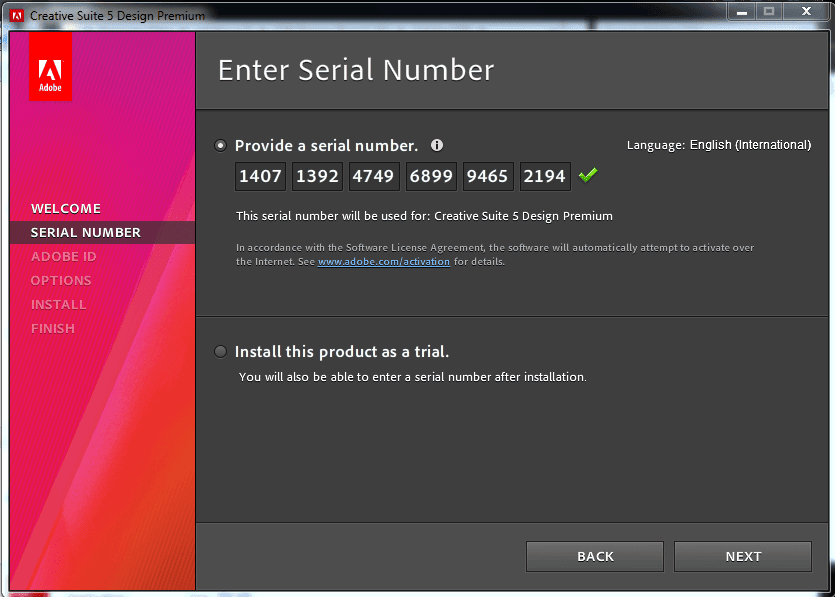This screenshot has height=597, width=835.
Task: Click the NEXT button
Action: click(743, 557)
